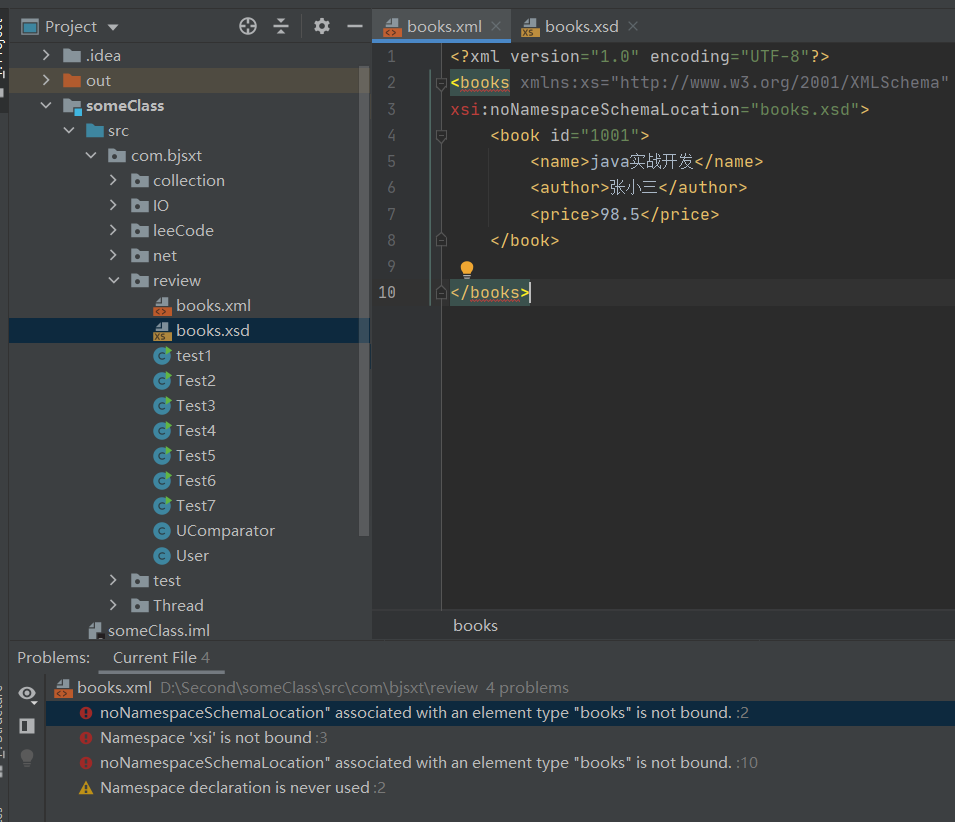Screen dimensions: 955x822
Task: Open UComparator class in tree
Action: (x=214, y=530)
